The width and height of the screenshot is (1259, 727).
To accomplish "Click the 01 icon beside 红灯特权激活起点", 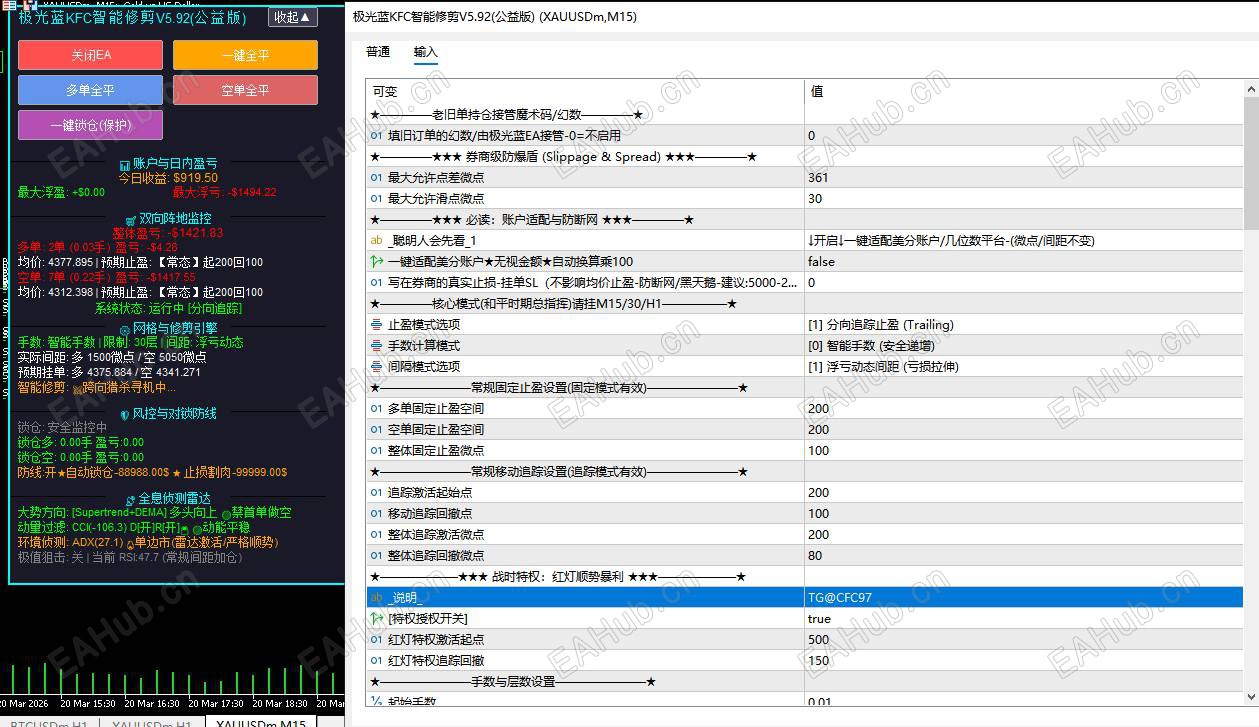I will [377, 639].
